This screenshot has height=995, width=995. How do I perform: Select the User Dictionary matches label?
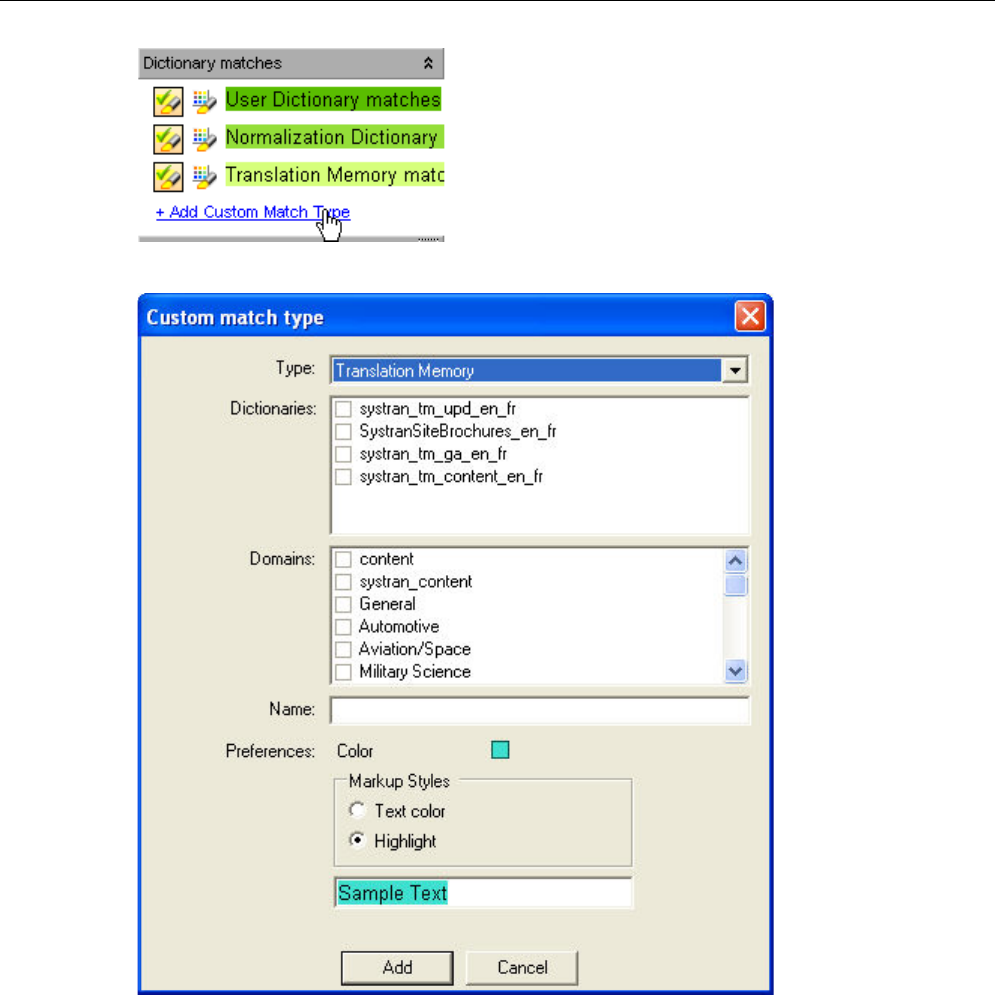(x=333, y=100)
